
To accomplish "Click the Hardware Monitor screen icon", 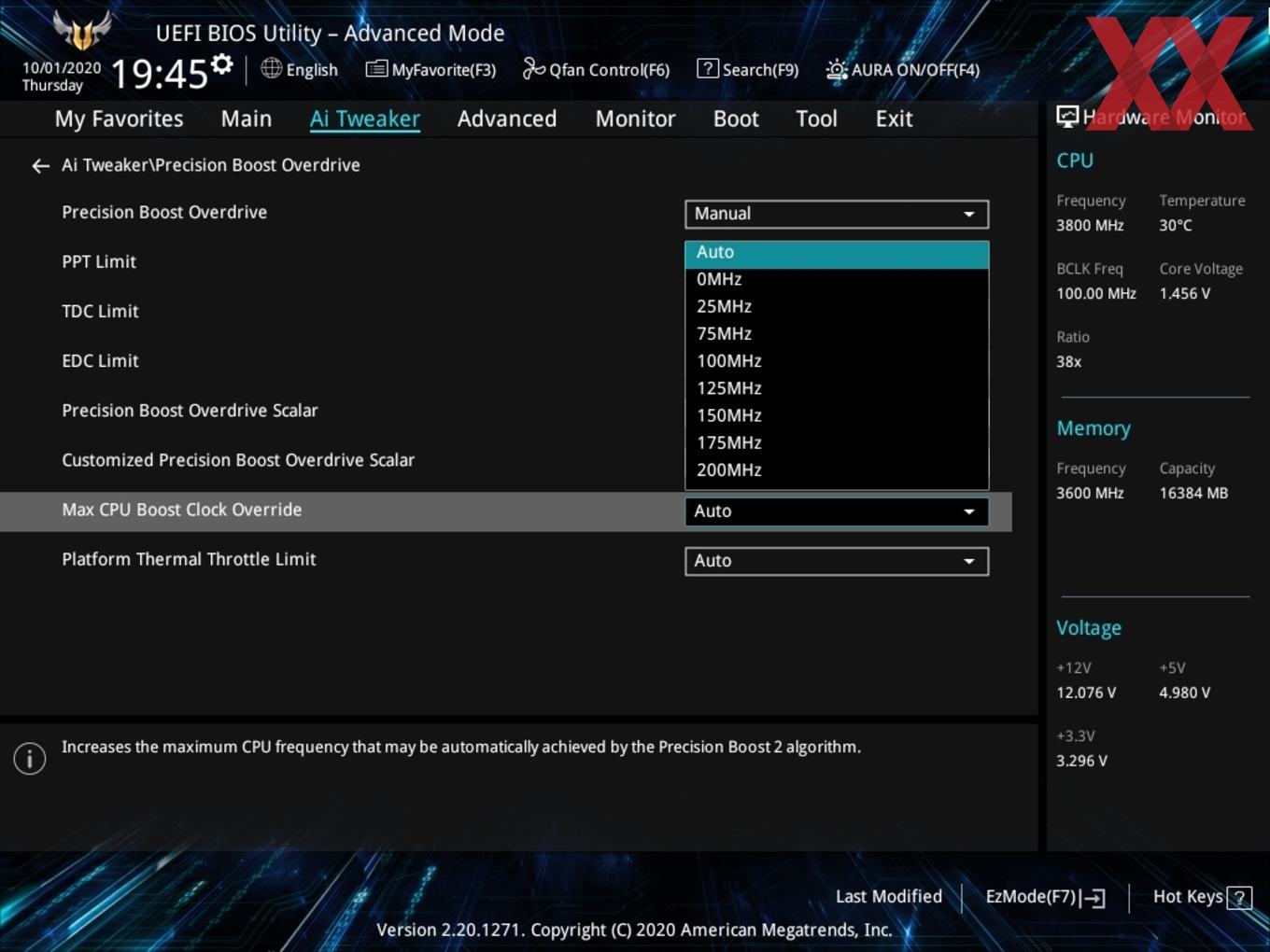I will [1067, 117].
